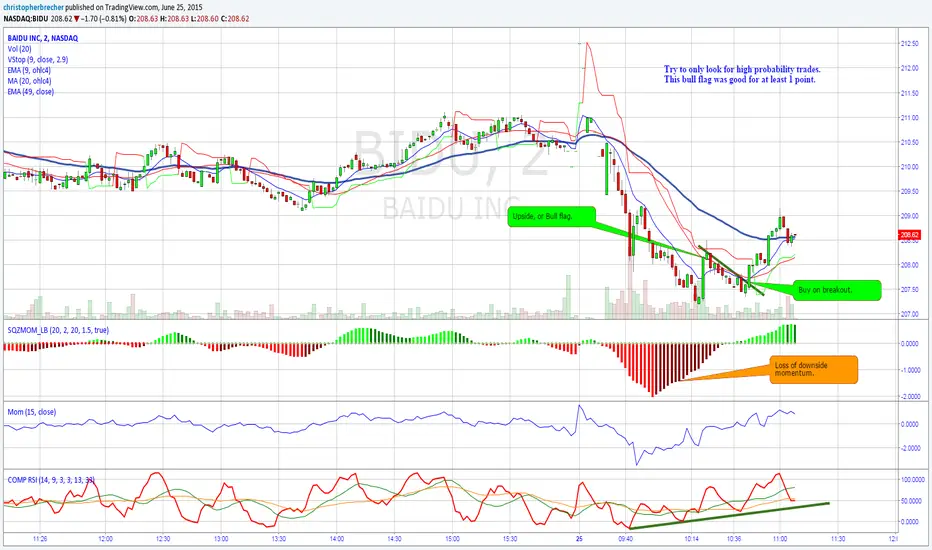Click the 'Loss of downside momentum.' orange callout

814,369
